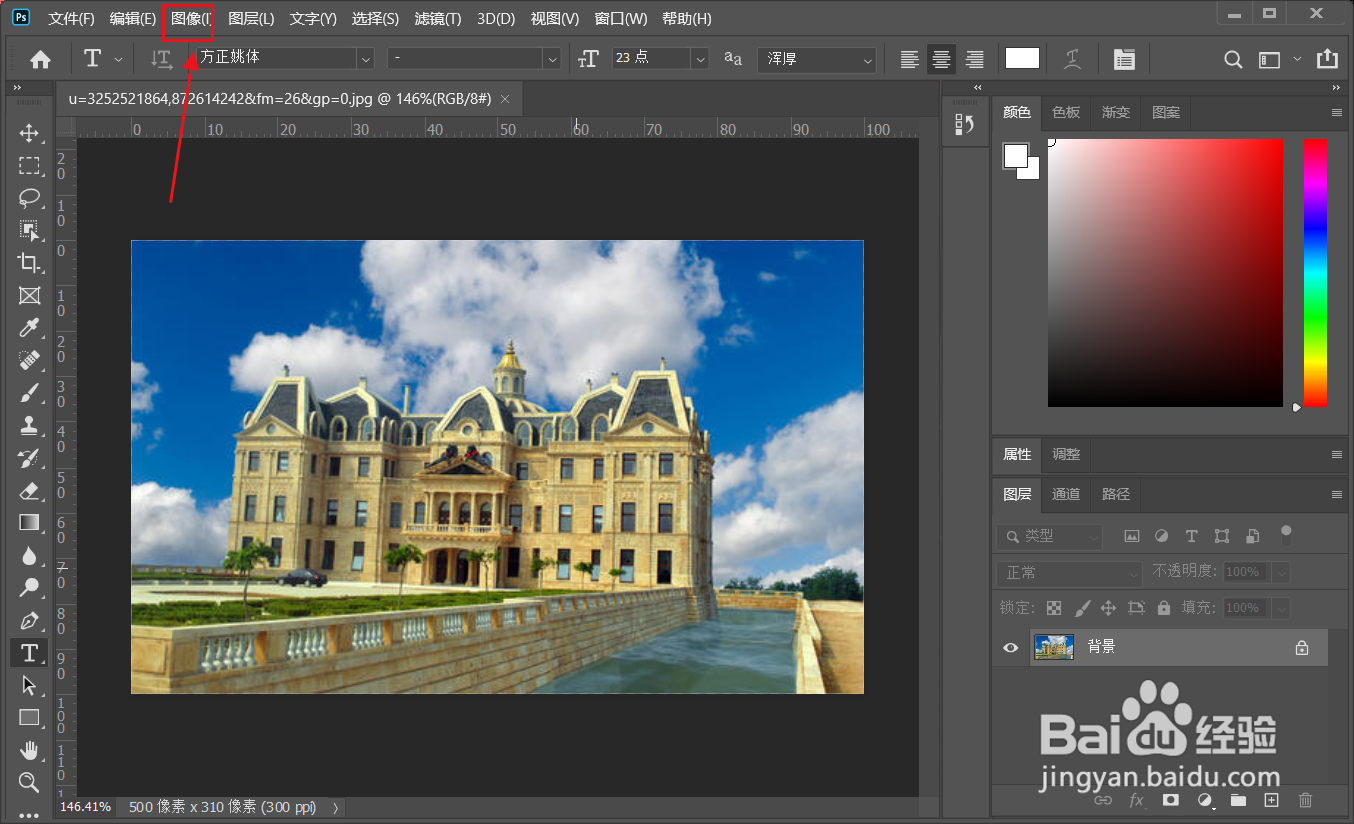
Task: Open the 图层(L) menu
Action: coord(251,19)
